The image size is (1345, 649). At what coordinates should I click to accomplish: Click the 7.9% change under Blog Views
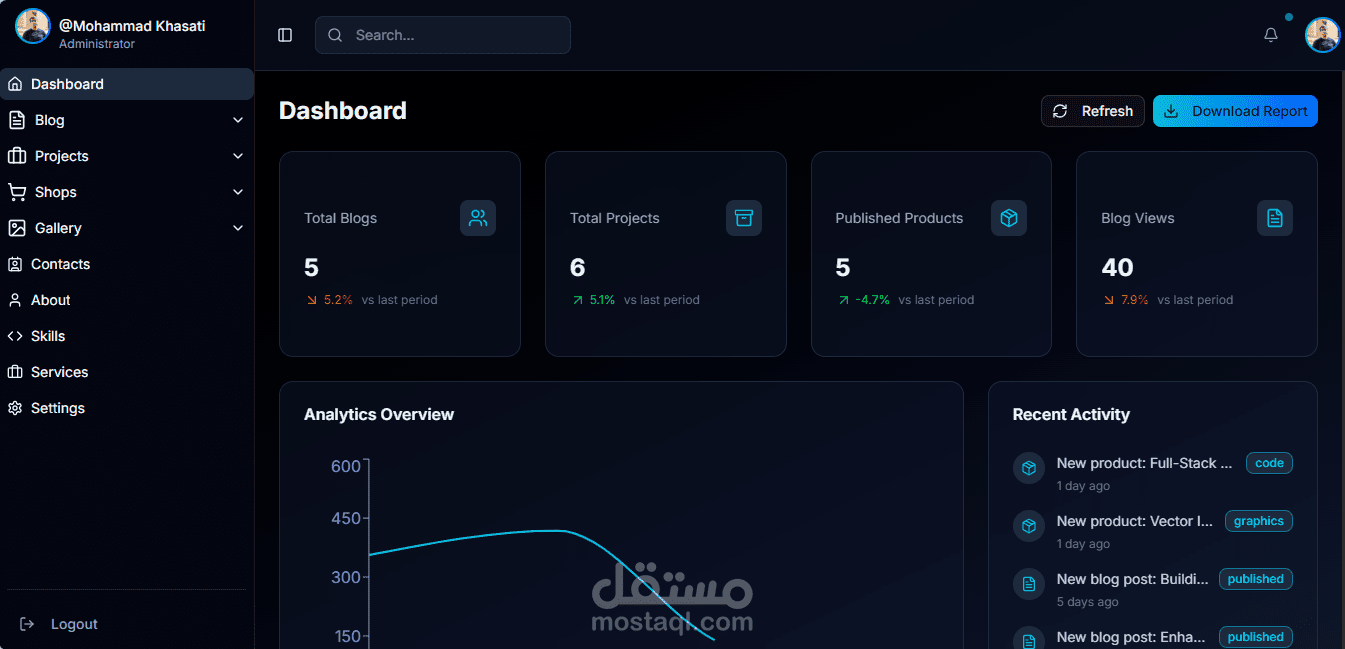pyautogui.click(x=1135, y=300)
